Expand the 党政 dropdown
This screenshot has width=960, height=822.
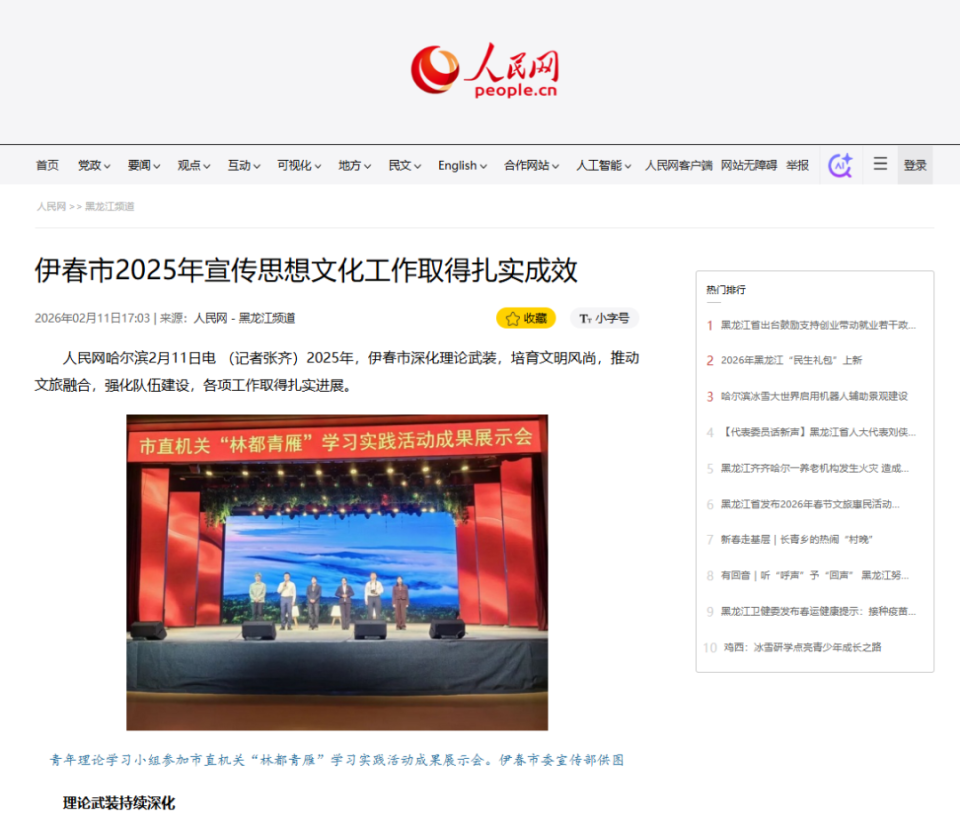tap(92, 165)
